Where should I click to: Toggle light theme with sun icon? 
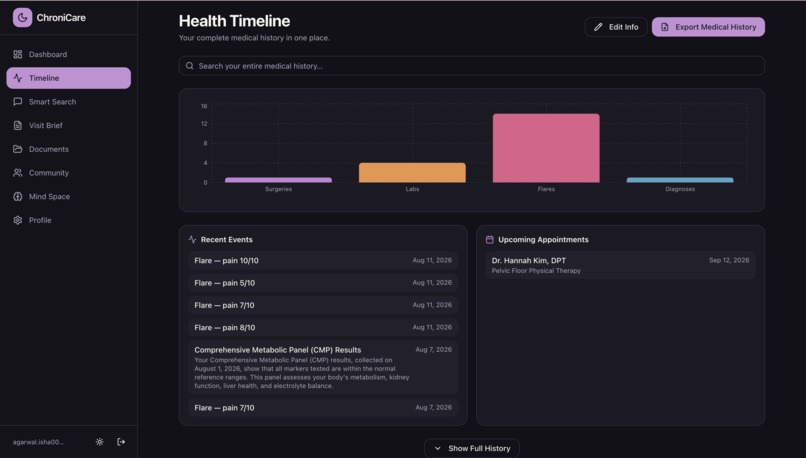100,442
